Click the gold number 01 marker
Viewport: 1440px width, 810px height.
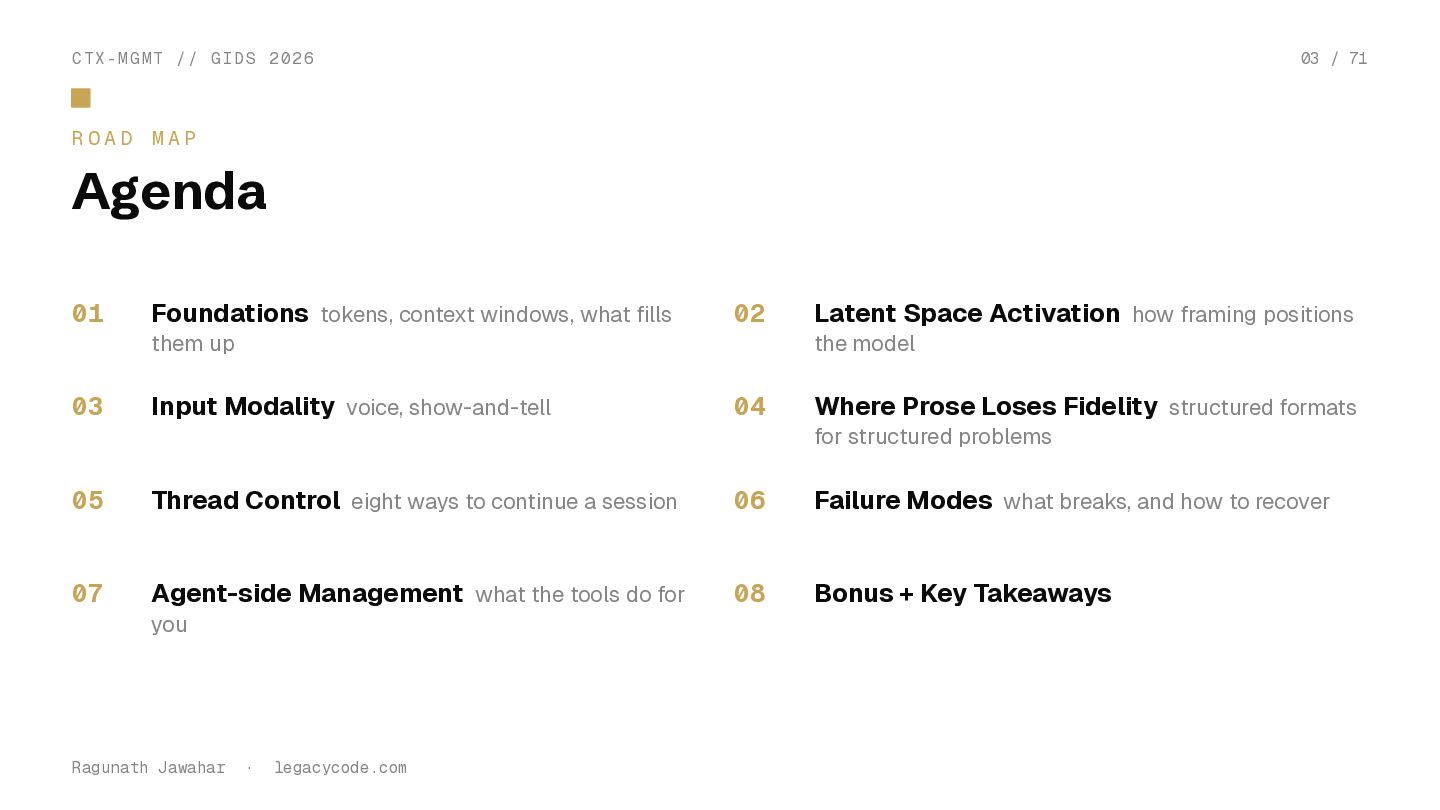click(88, 314)
